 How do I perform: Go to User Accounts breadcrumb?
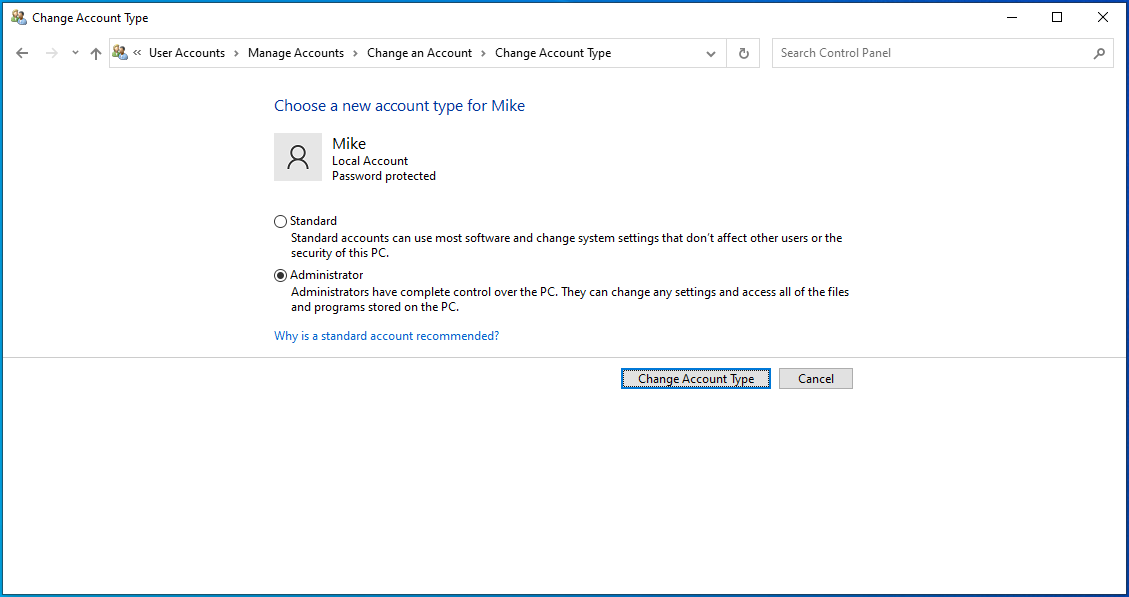(187, 53)
